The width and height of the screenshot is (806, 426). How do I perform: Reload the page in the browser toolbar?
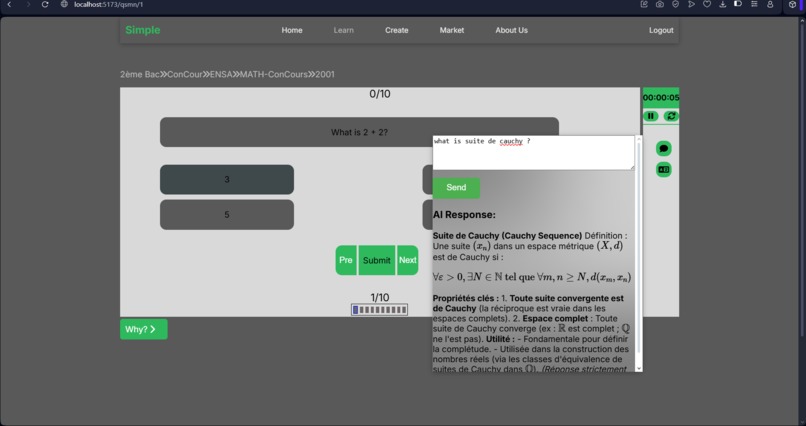coord(45,5)
